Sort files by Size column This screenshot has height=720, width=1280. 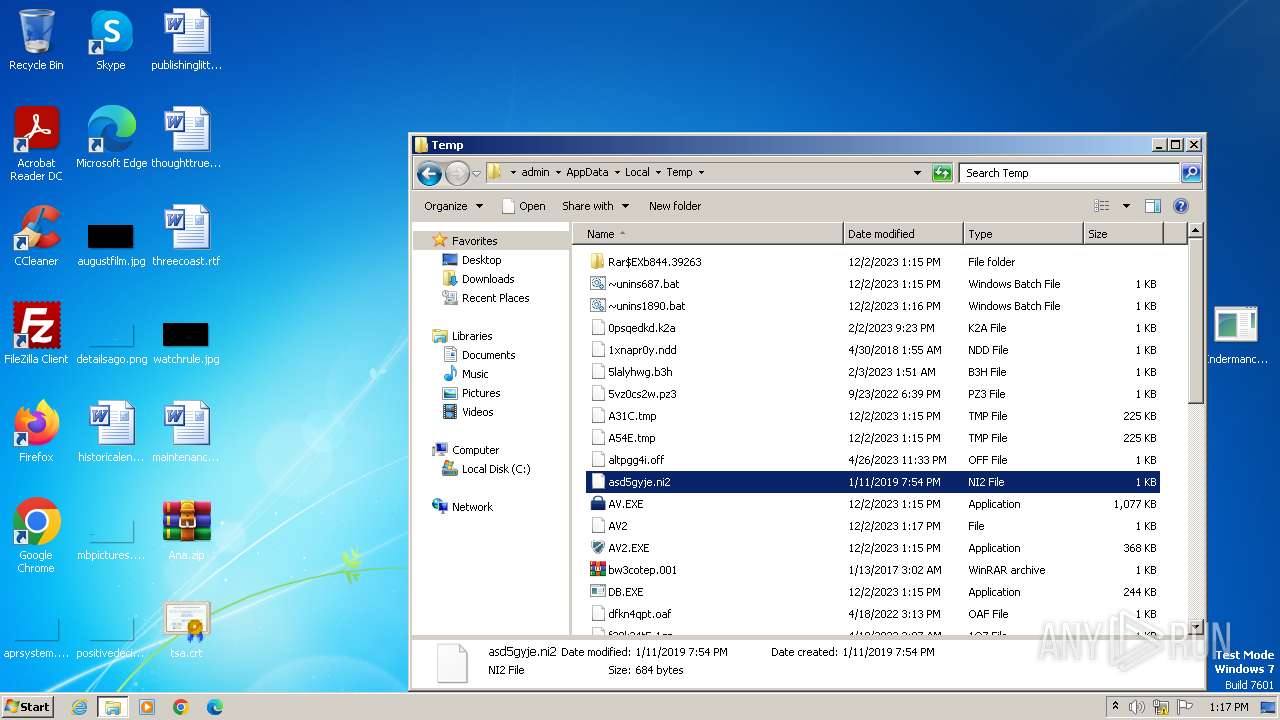(x=1123, y=234)
